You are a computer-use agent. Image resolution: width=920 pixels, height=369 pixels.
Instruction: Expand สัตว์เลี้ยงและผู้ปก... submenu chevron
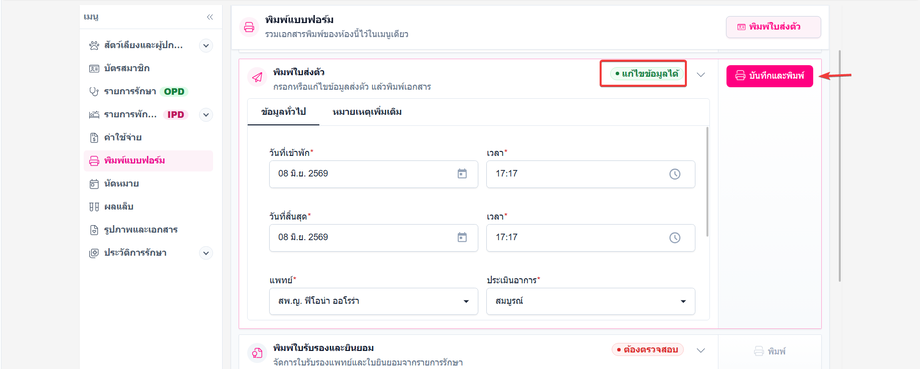(205, 45)
